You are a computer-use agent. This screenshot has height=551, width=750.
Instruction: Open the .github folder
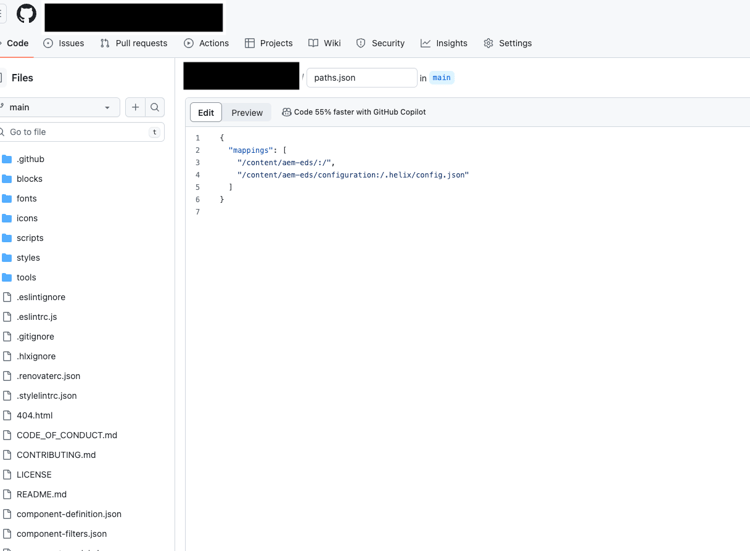point(30,159)
